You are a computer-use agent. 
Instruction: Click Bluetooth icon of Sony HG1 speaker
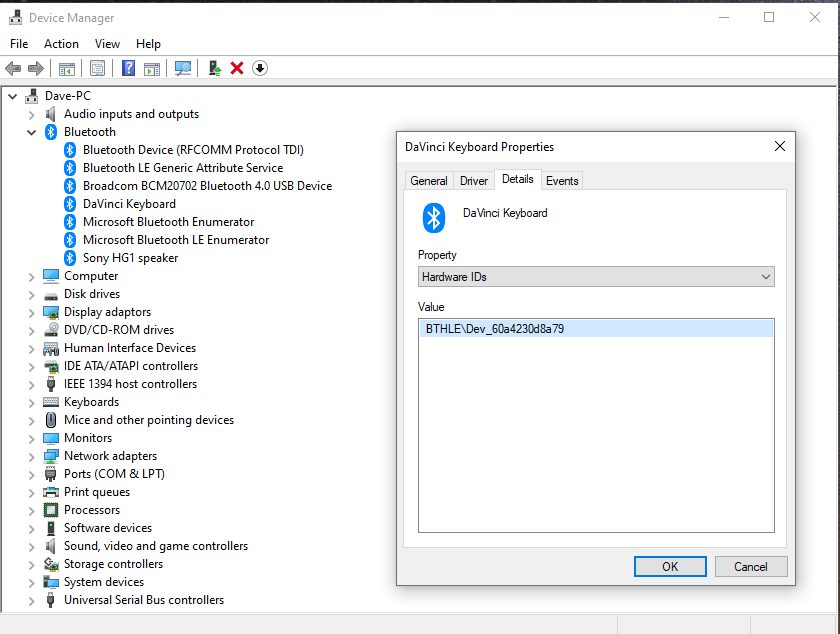point(70,258)
